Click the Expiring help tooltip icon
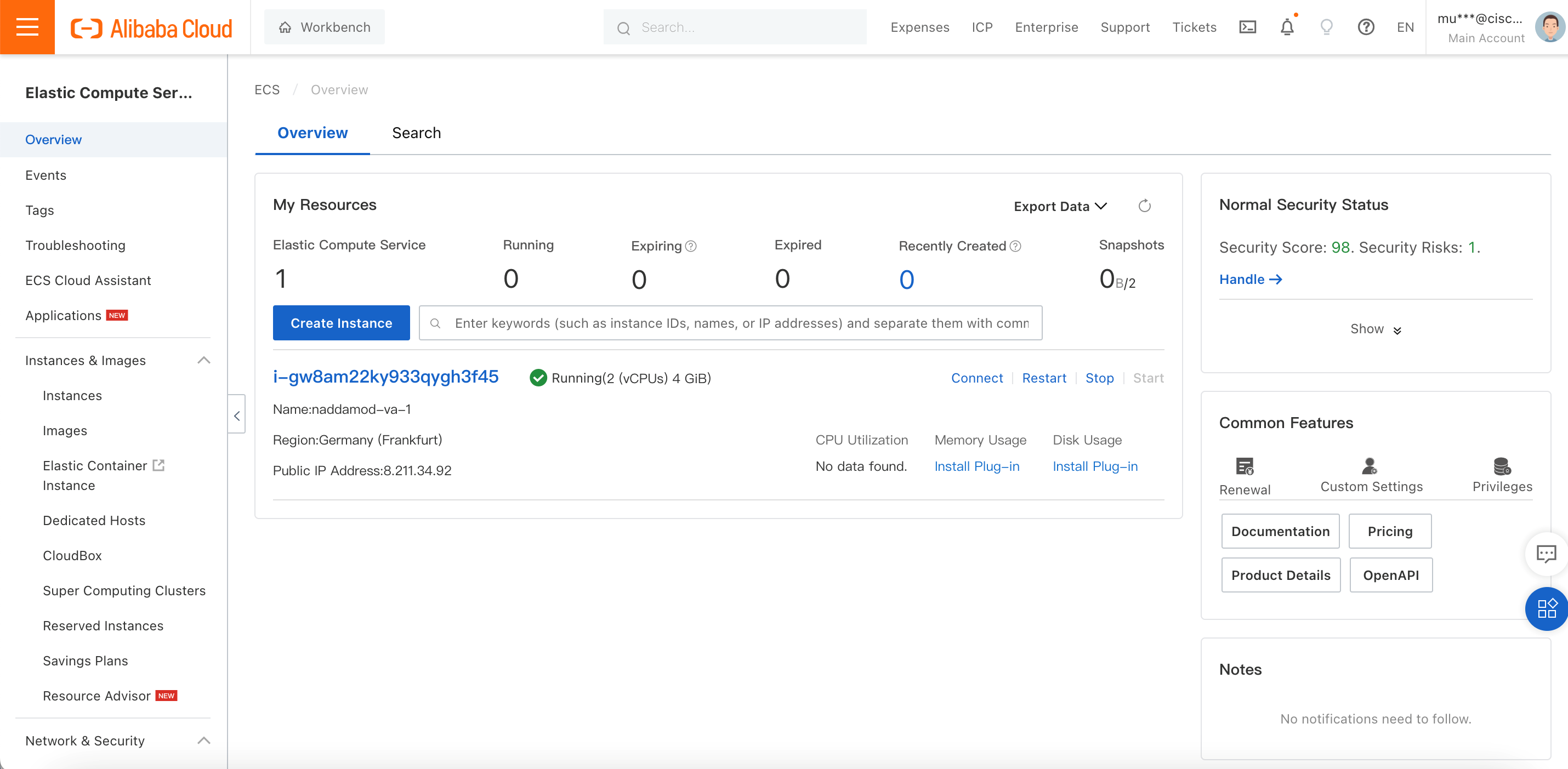 tap(691, 247)
